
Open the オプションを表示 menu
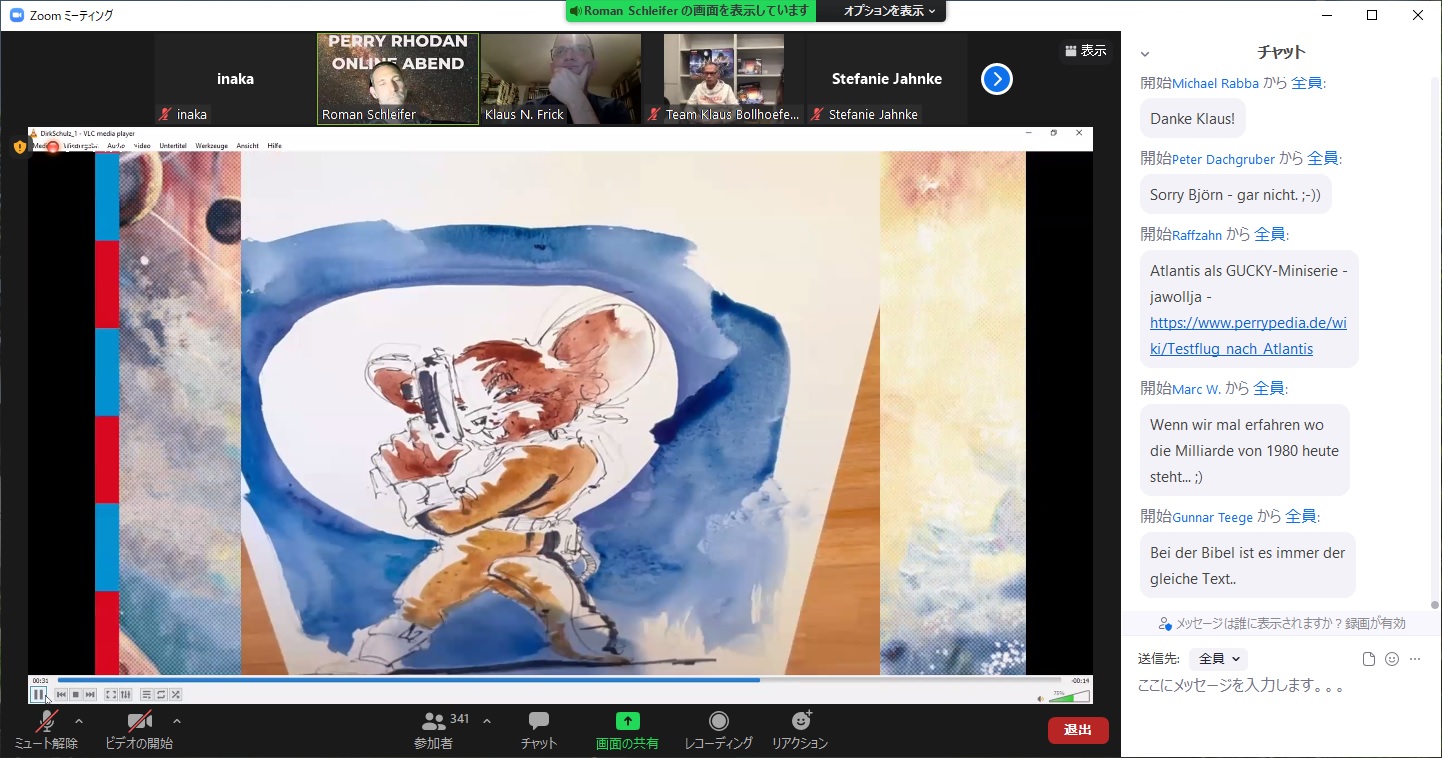point(889,11)
